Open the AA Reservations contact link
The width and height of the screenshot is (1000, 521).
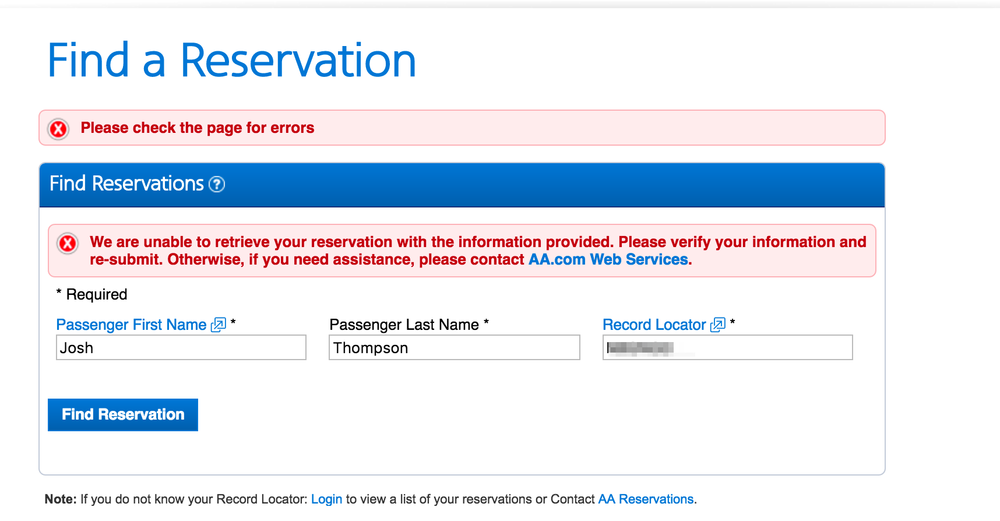pyautogui.click(x=645, y=499)
